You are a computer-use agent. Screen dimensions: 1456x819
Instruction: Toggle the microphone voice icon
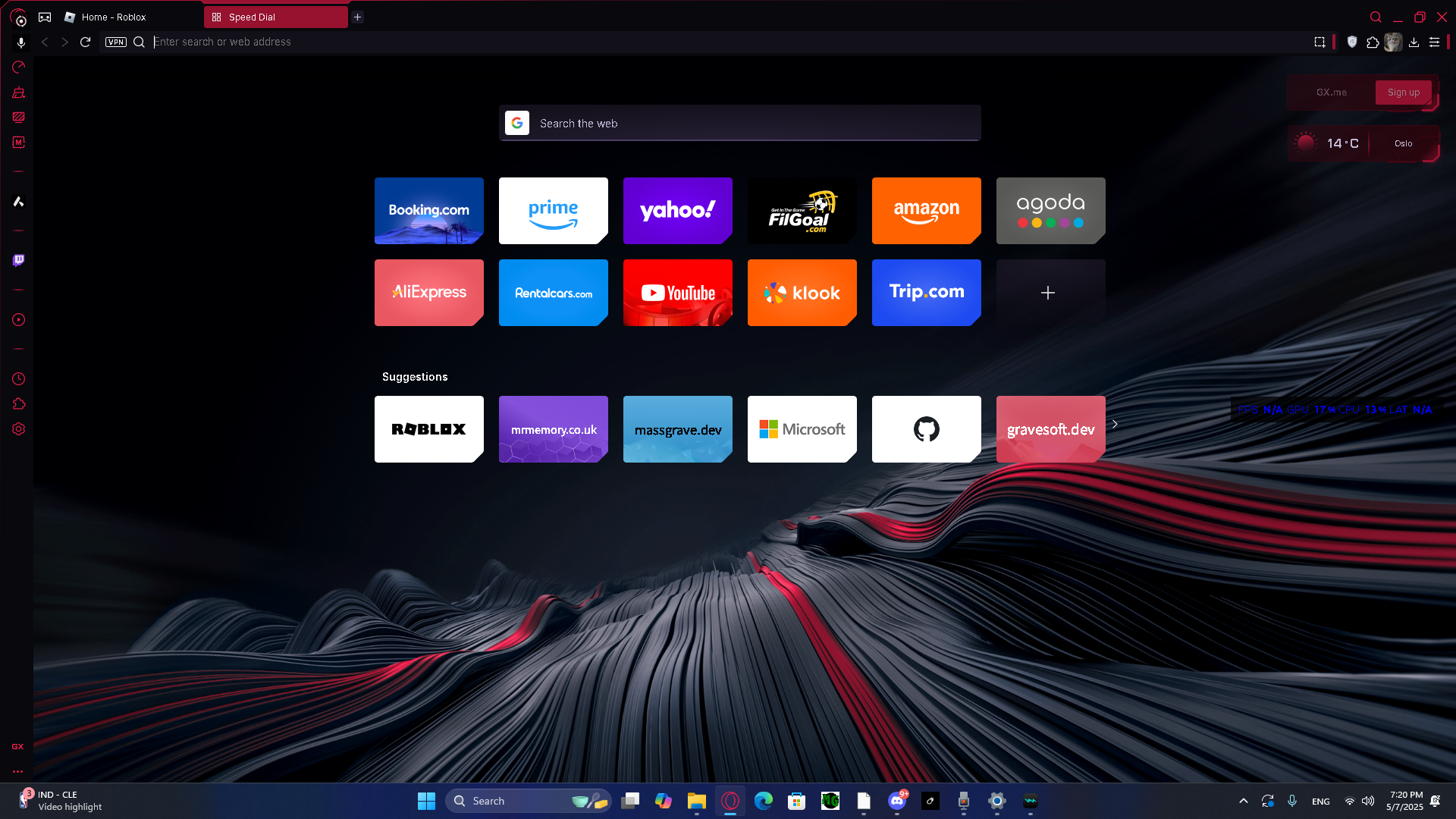(21, 42)
